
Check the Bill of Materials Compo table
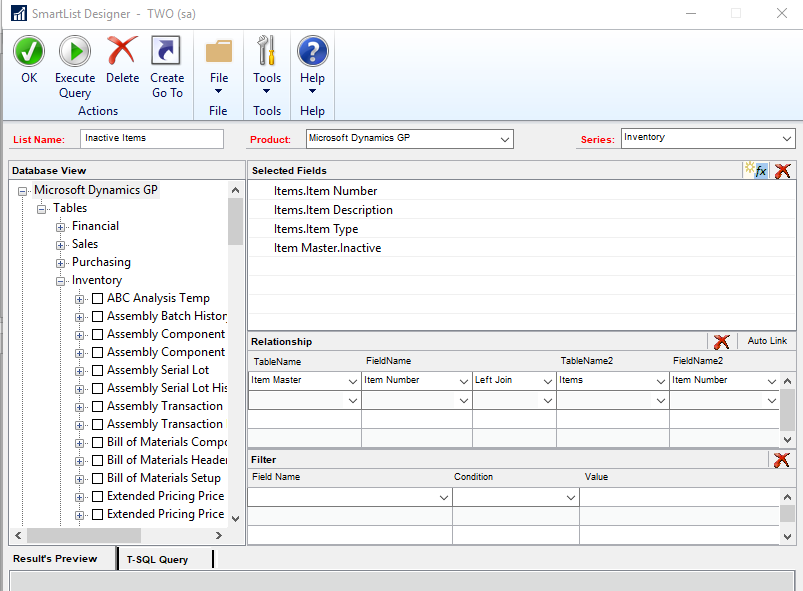click(97, 442)
